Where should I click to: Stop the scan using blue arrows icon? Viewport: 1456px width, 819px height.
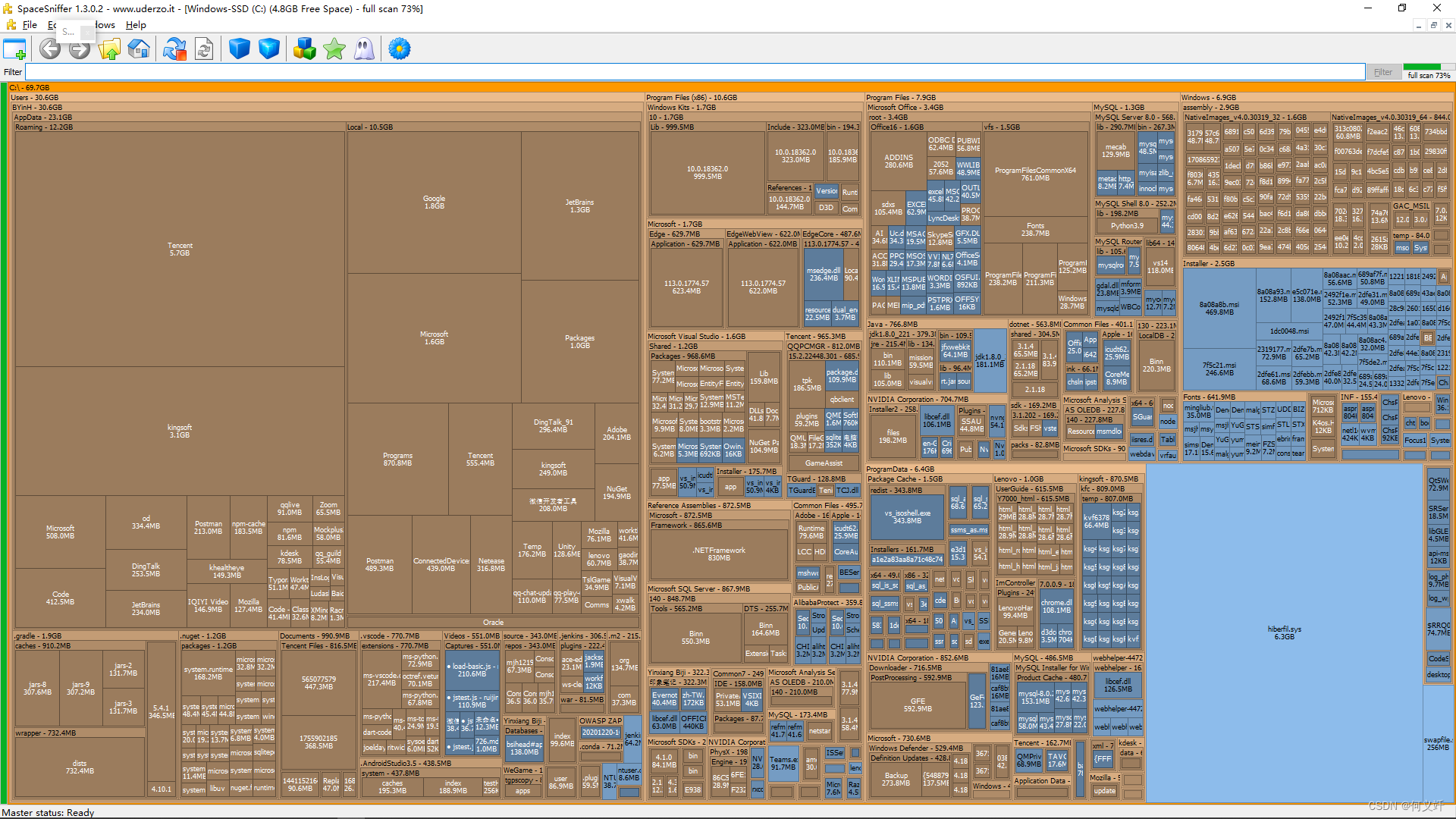tap(174, 49)
